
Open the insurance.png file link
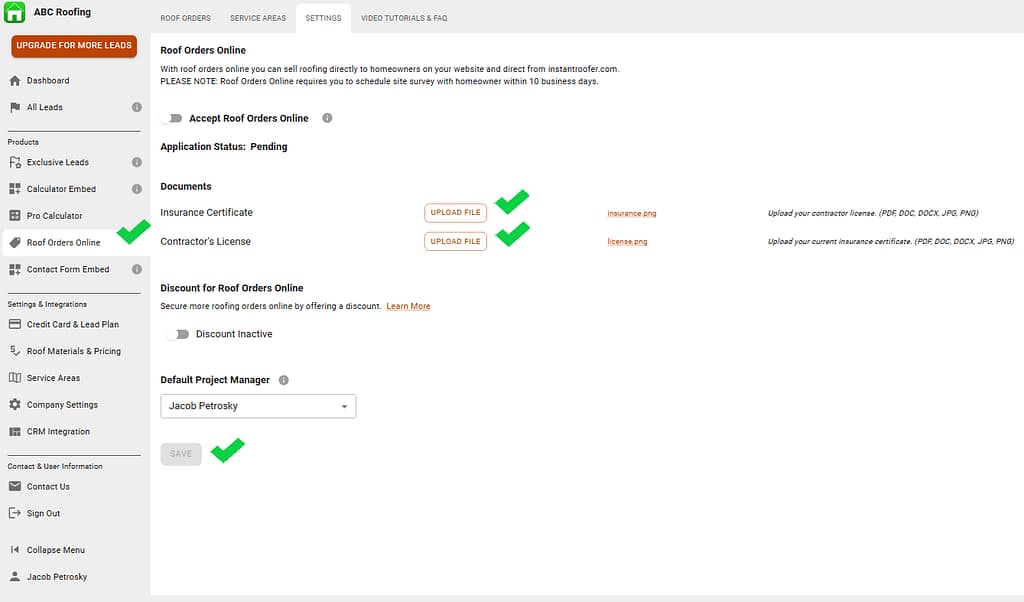(631, 213)
